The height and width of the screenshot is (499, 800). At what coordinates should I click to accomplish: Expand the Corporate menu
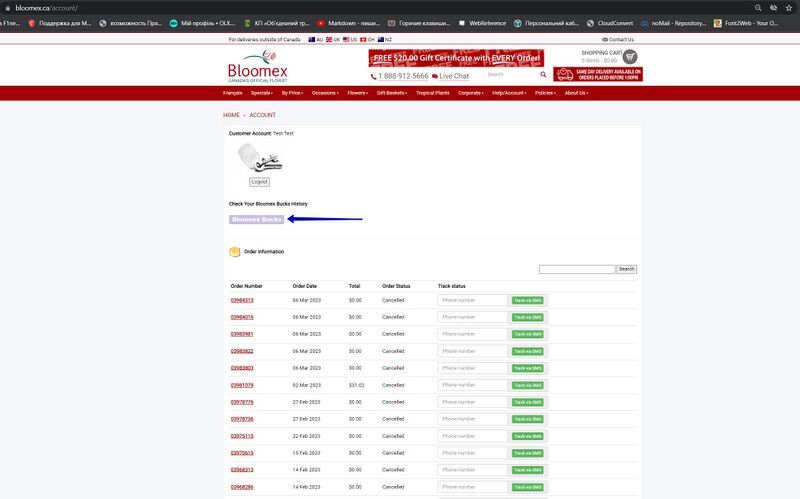(x=470, y=93)
